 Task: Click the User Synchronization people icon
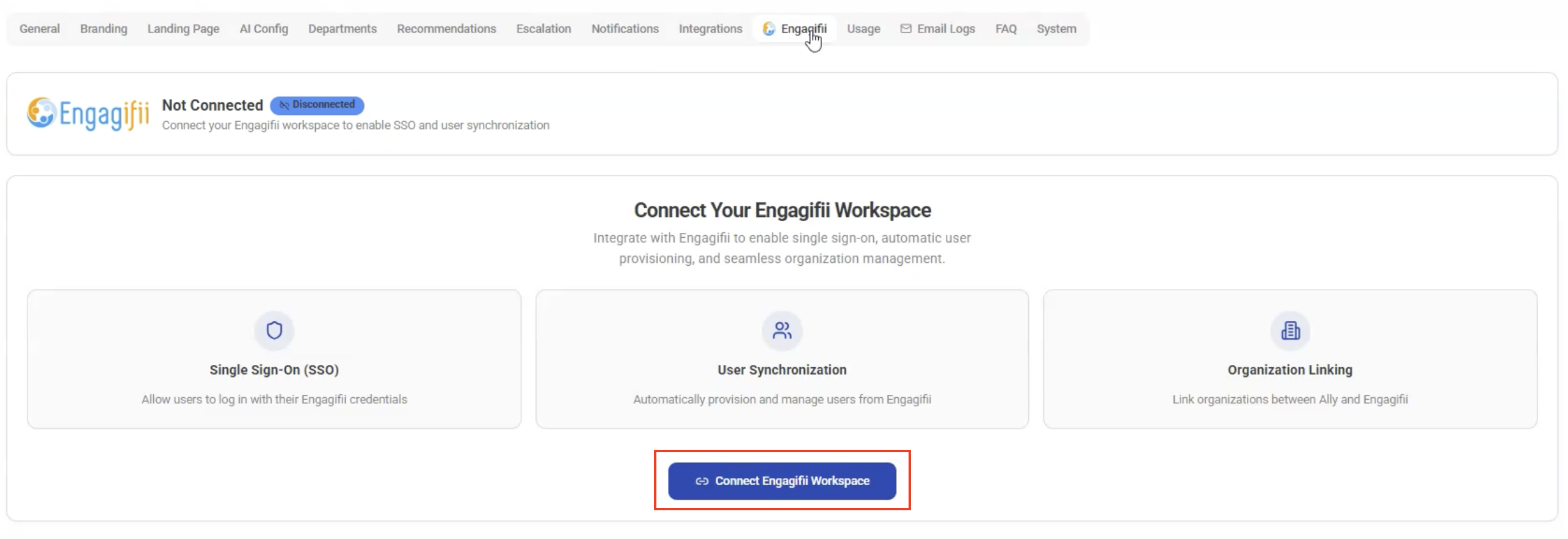tap(782, 331)
